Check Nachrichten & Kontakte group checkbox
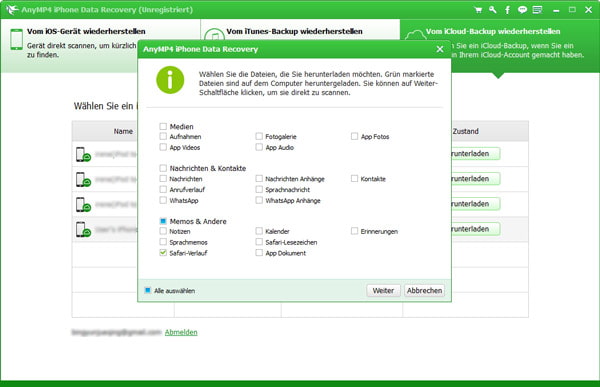600x387 pixels. click(163, 168)
